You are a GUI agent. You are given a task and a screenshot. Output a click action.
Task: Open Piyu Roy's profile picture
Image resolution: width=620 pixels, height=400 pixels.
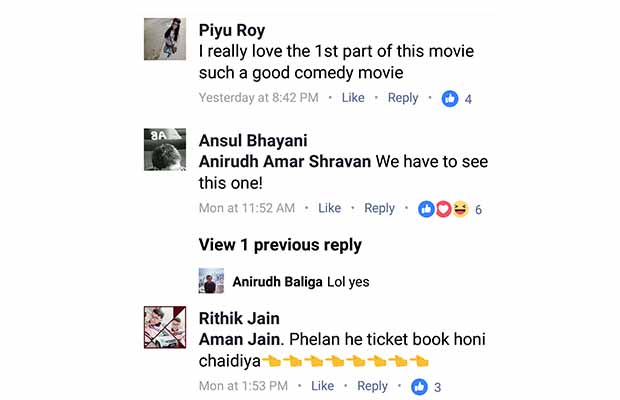pyautogui.click(x=165, y=39)
